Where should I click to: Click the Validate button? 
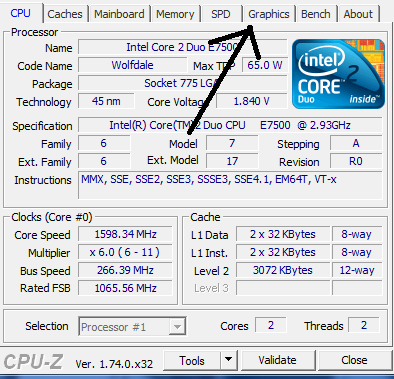point(277,360)
